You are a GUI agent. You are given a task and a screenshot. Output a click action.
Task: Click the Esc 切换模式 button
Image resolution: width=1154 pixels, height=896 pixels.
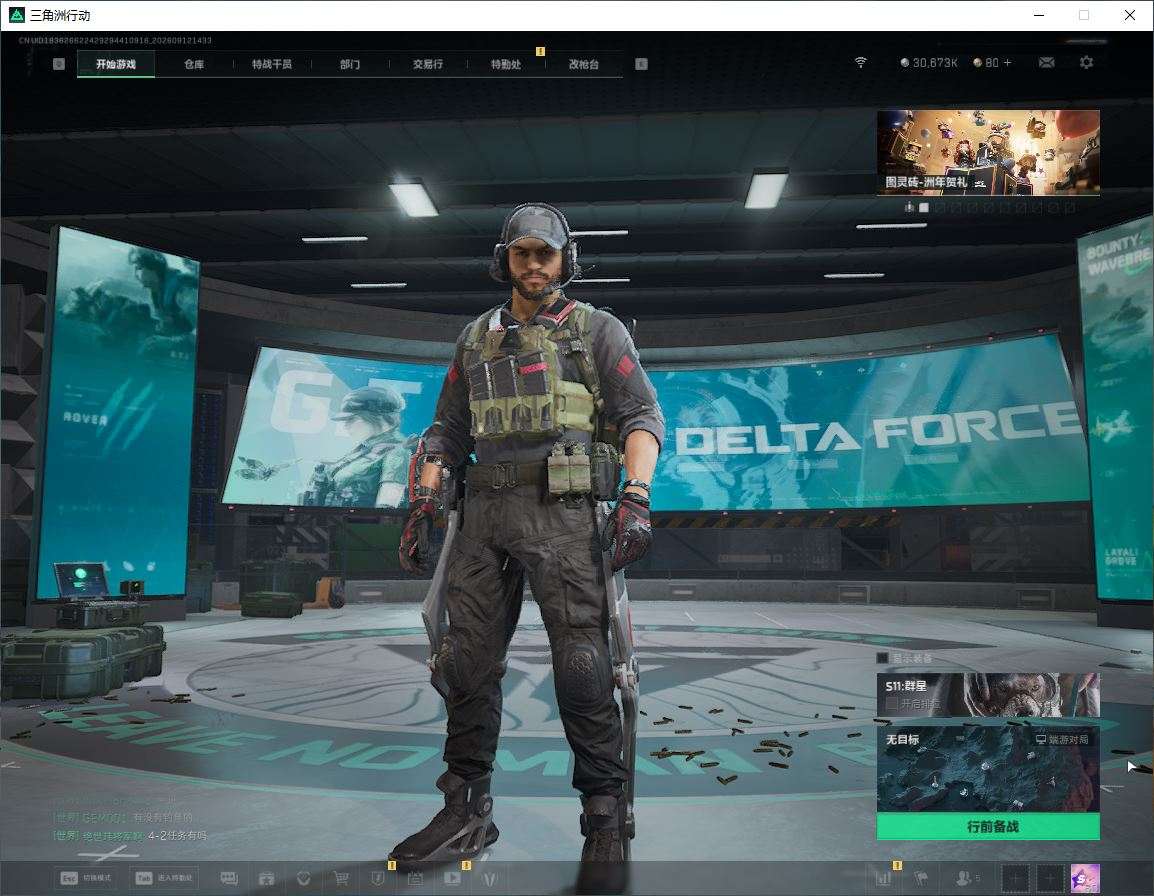[86, 878]
